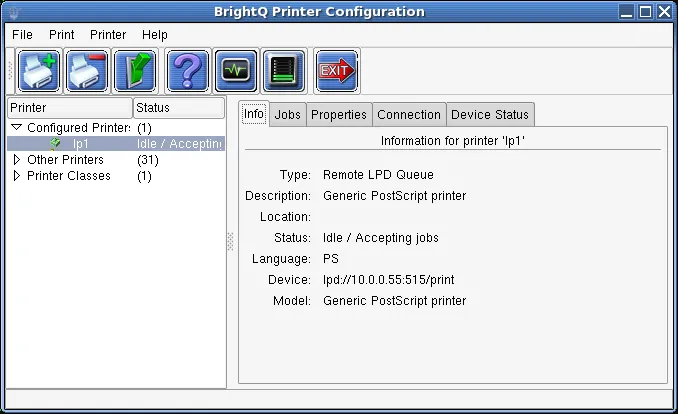Click the green bars display toolbar icon
678x414 pixels.
[284, 71]
